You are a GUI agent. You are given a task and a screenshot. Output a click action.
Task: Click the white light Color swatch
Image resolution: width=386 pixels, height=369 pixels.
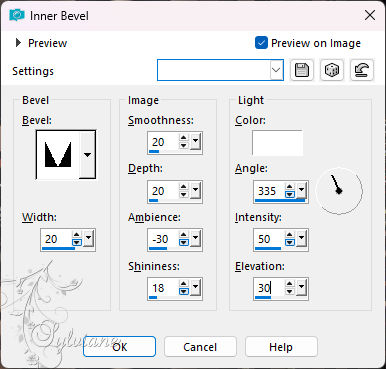(x=277, y=143)
